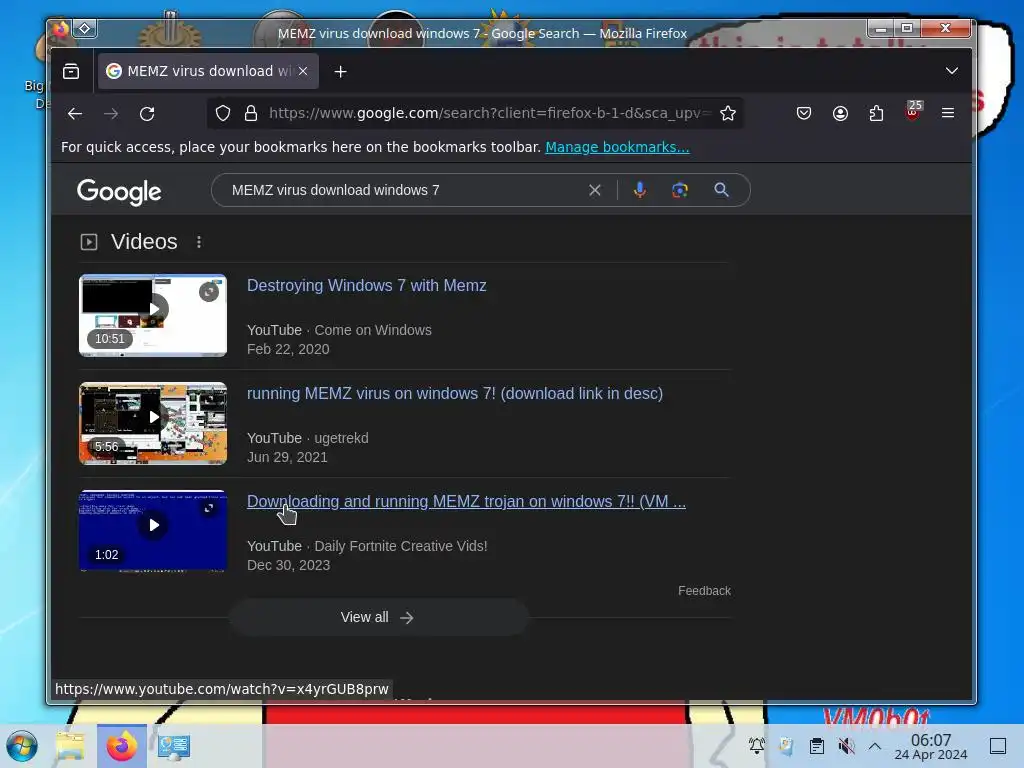
Task: Open the Windows Start menu orb
Action: coord(22,746)
